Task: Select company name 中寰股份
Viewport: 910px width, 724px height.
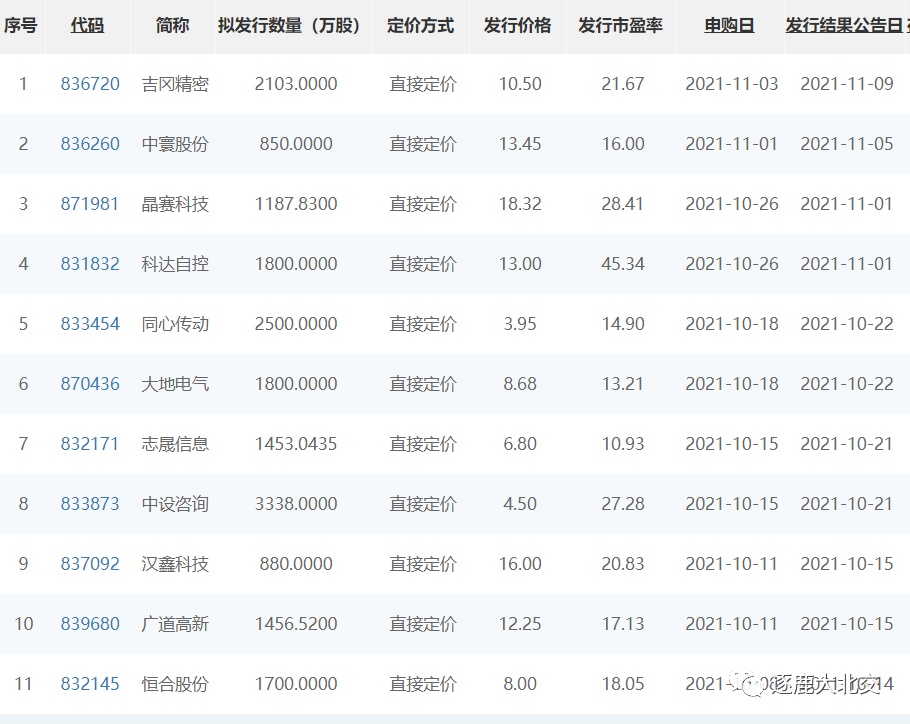Action: point(175,144)
